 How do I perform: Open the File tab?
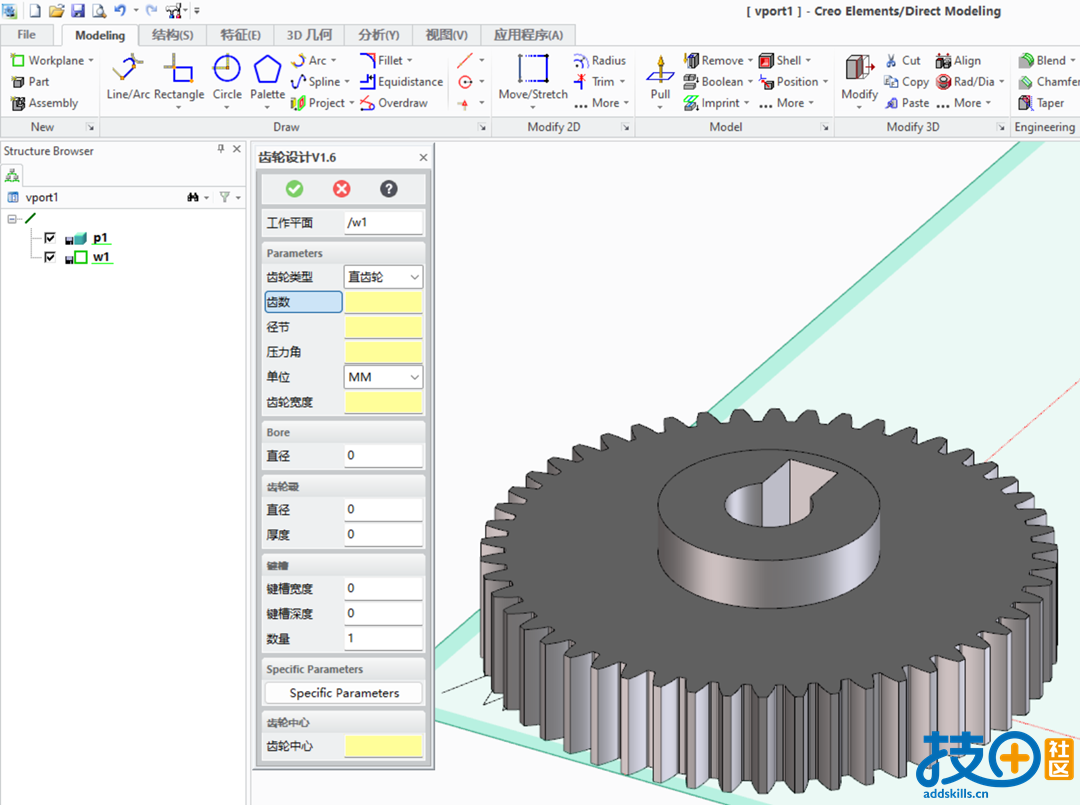(27, 34)
